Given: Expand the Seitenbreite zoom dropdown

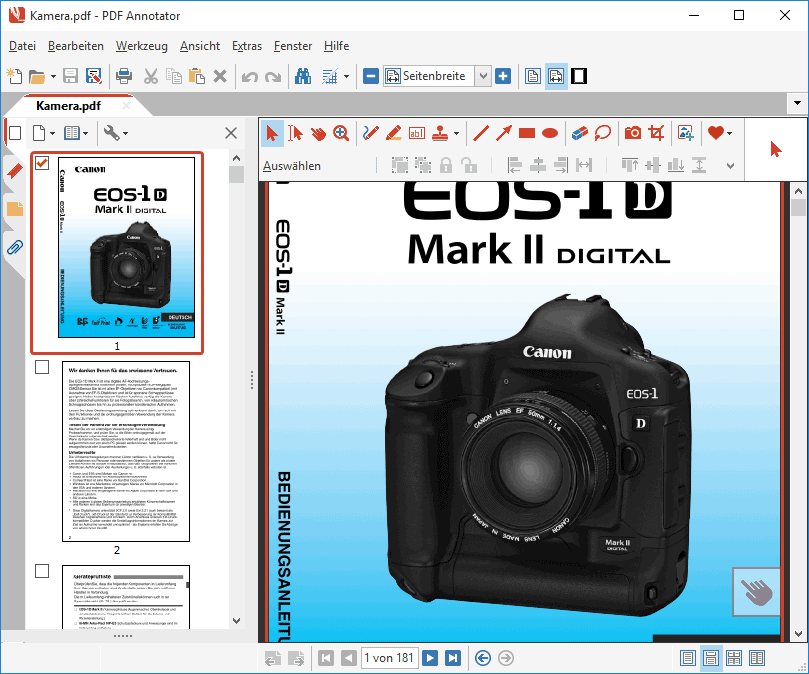Looking at the screenshot, I should pos(483,76).
